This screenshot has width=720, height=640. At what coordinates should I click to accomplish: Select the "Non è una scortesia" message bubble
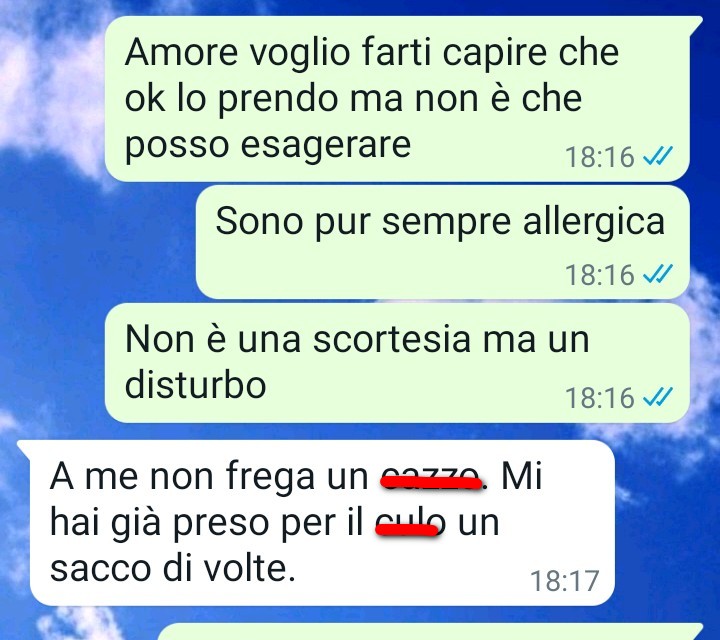click(x=397, y=363)
